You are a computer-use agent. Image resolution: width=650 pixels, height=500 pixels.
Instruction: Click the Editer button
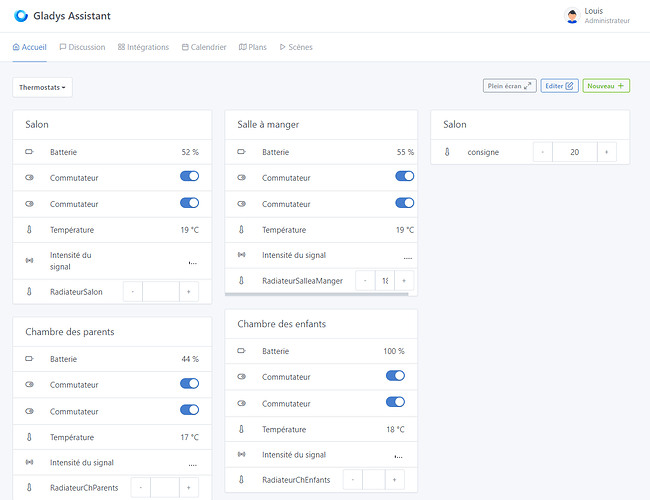[559, 86]
